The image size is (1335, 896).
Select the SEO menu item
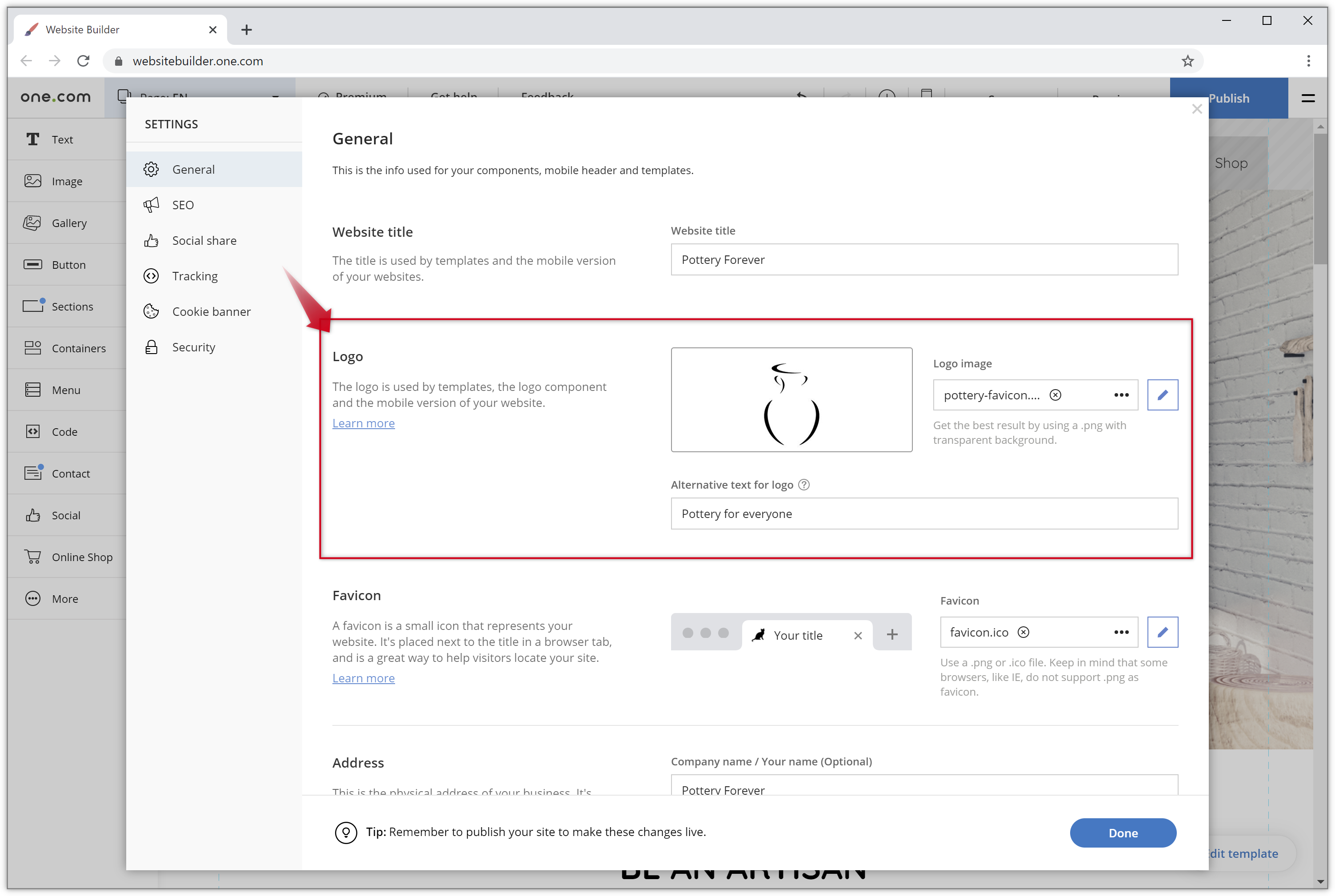(x=182, y=204)
